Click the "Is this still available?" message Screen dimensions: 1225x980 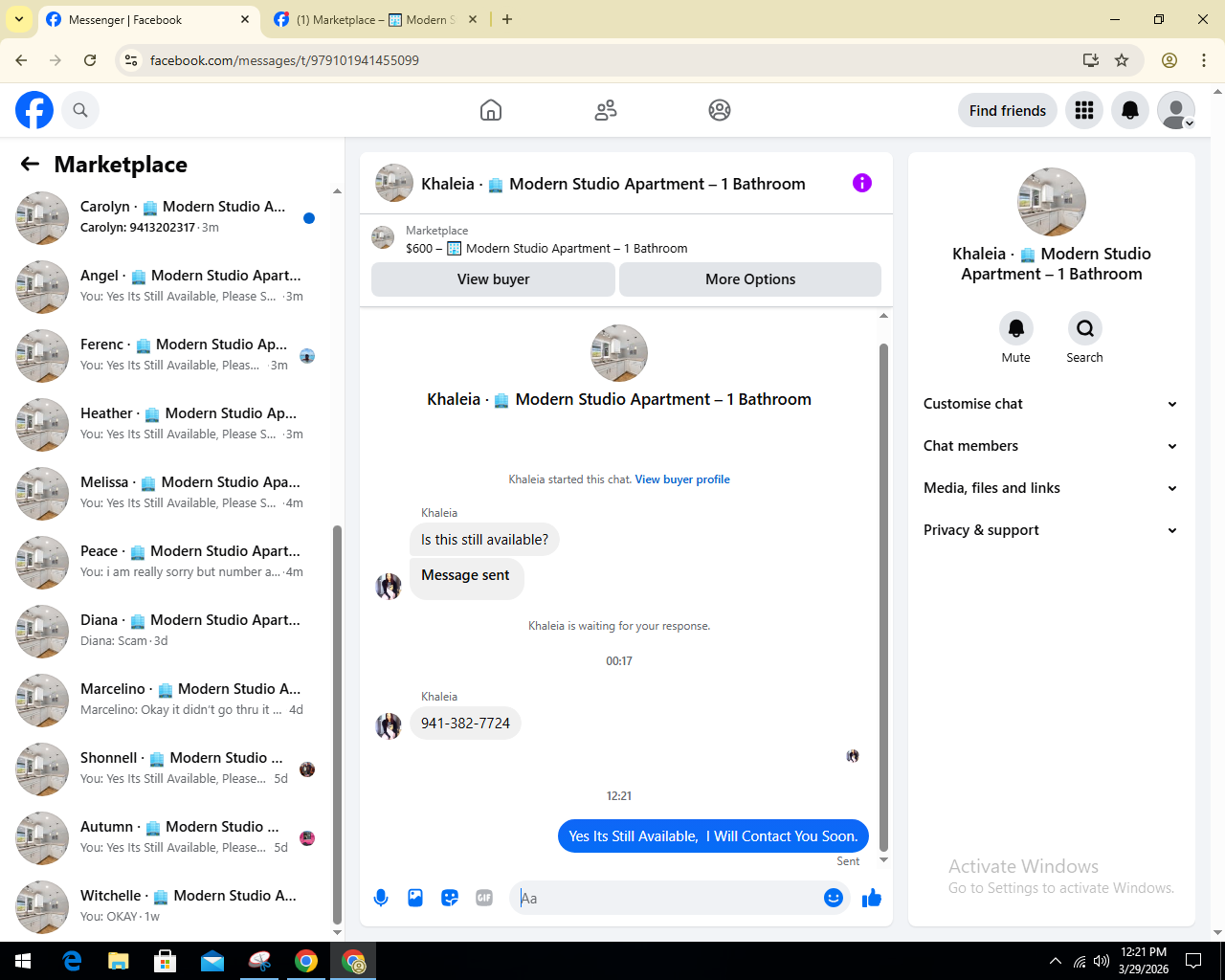484,540
